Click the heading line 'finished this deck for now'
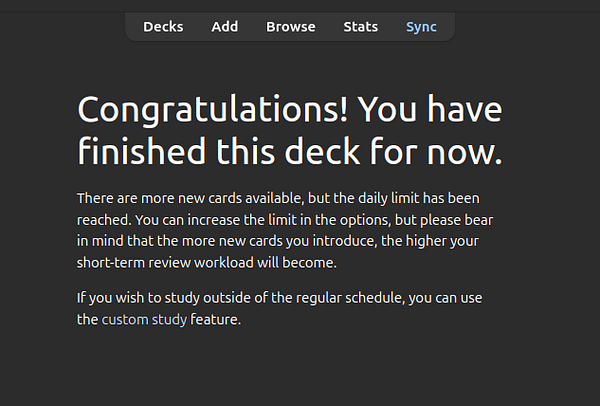 click(x=289, y=153)
